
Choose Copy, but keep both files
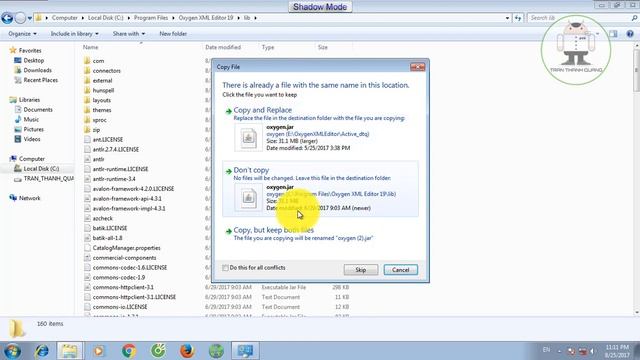(x=320, y=234)
